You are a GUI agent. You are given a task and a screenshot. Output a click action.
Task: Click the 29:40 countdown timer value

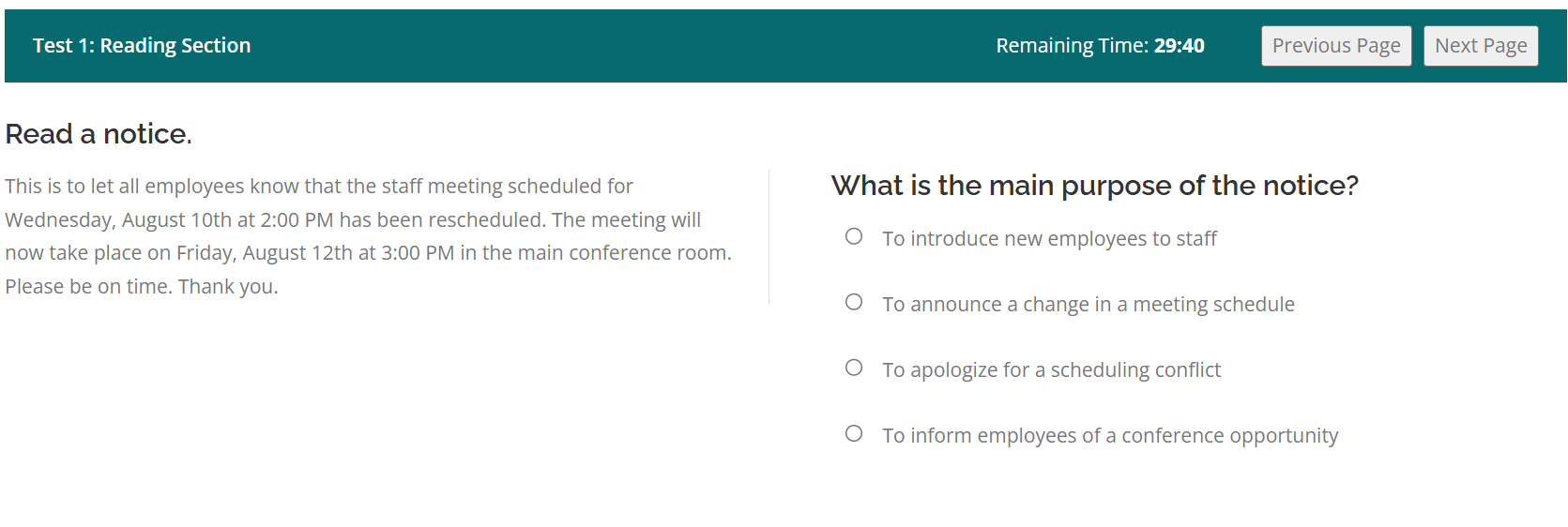pyautogui.click(x=1180, y=46)
